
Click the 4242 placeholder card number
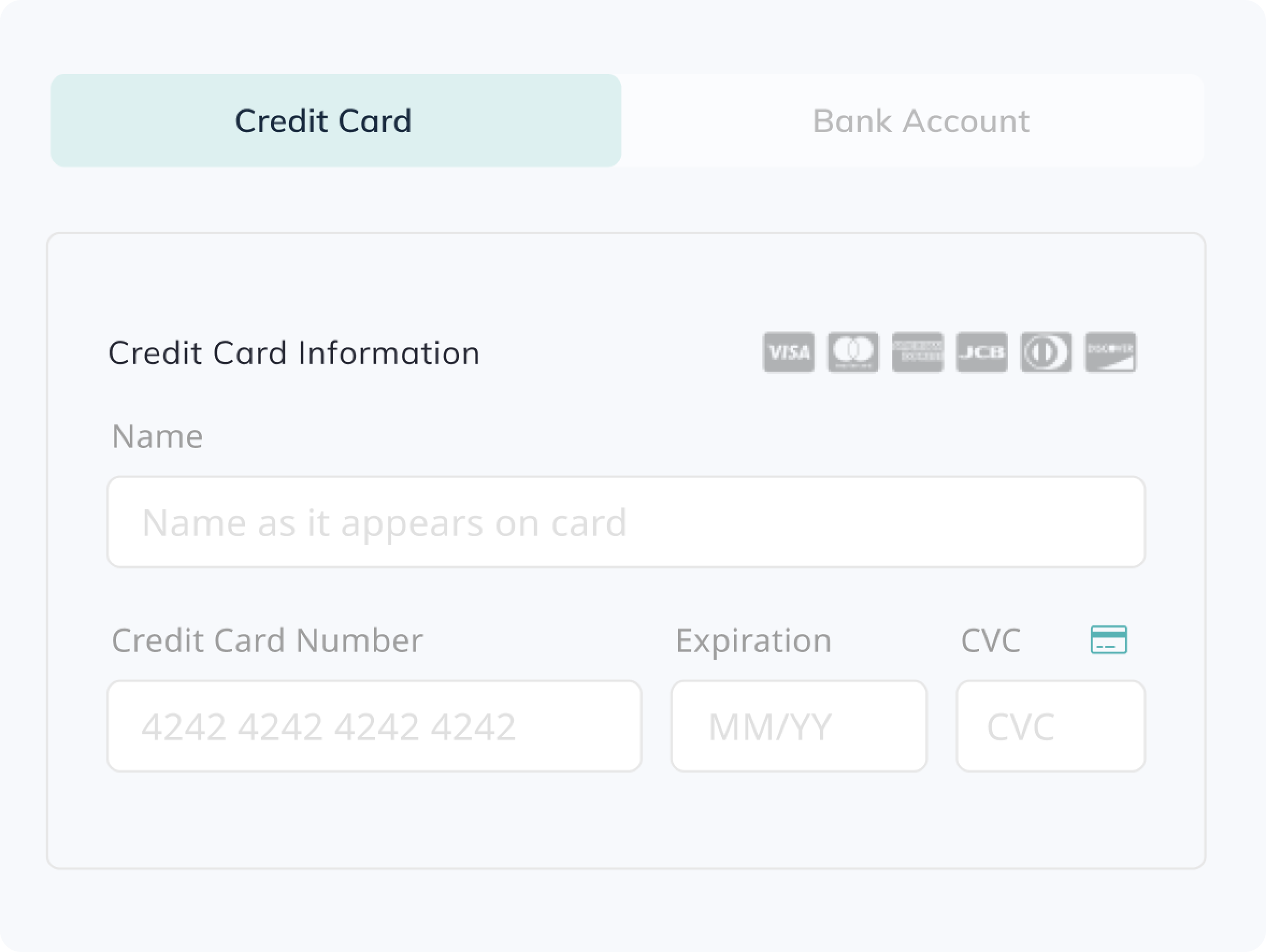(328, 725)
